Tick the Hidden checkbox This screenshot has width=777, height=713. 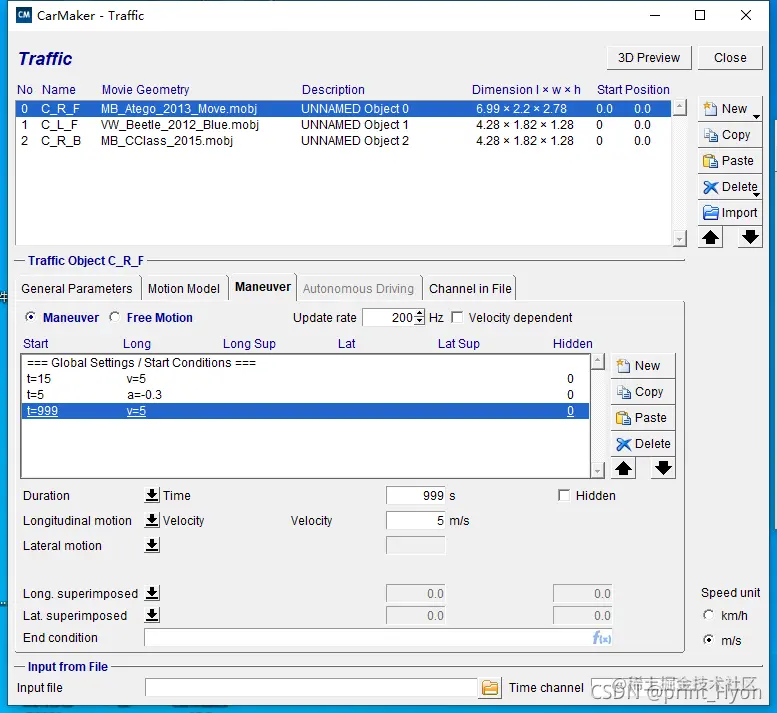(x=563, y=495)
